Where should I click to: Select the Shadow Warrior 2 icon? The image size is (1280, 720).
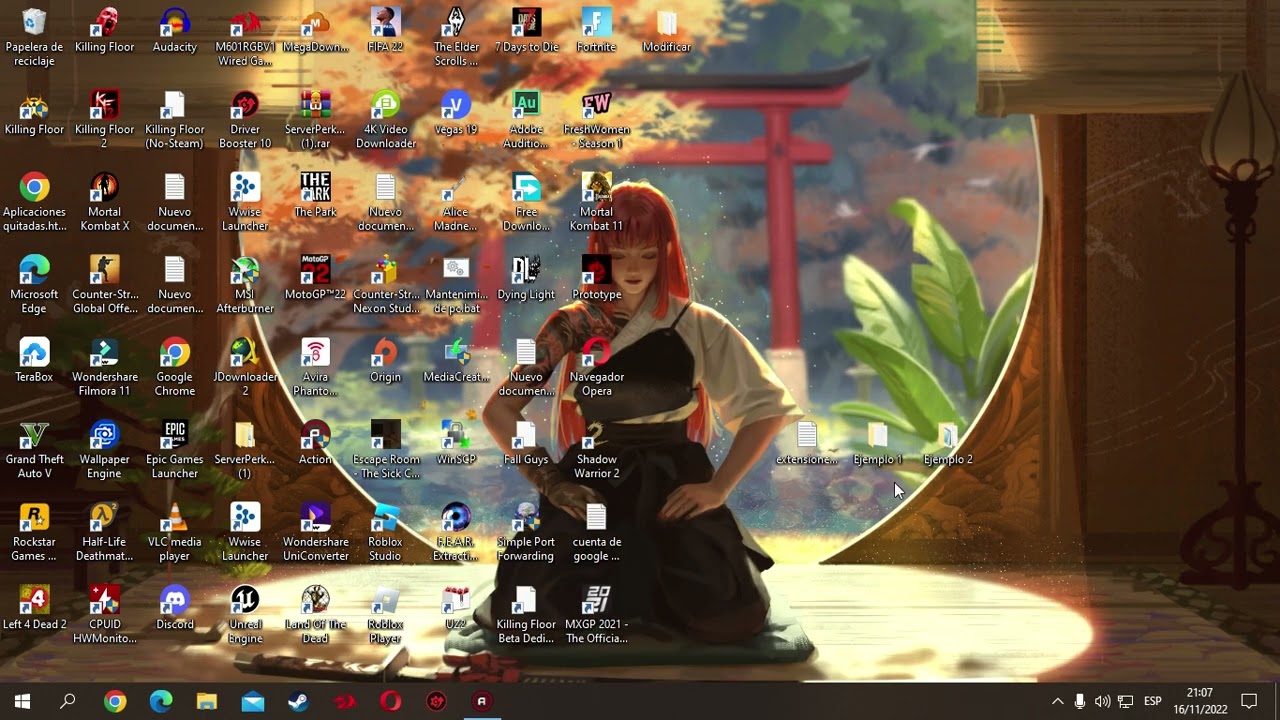click(x=596, y=450)
